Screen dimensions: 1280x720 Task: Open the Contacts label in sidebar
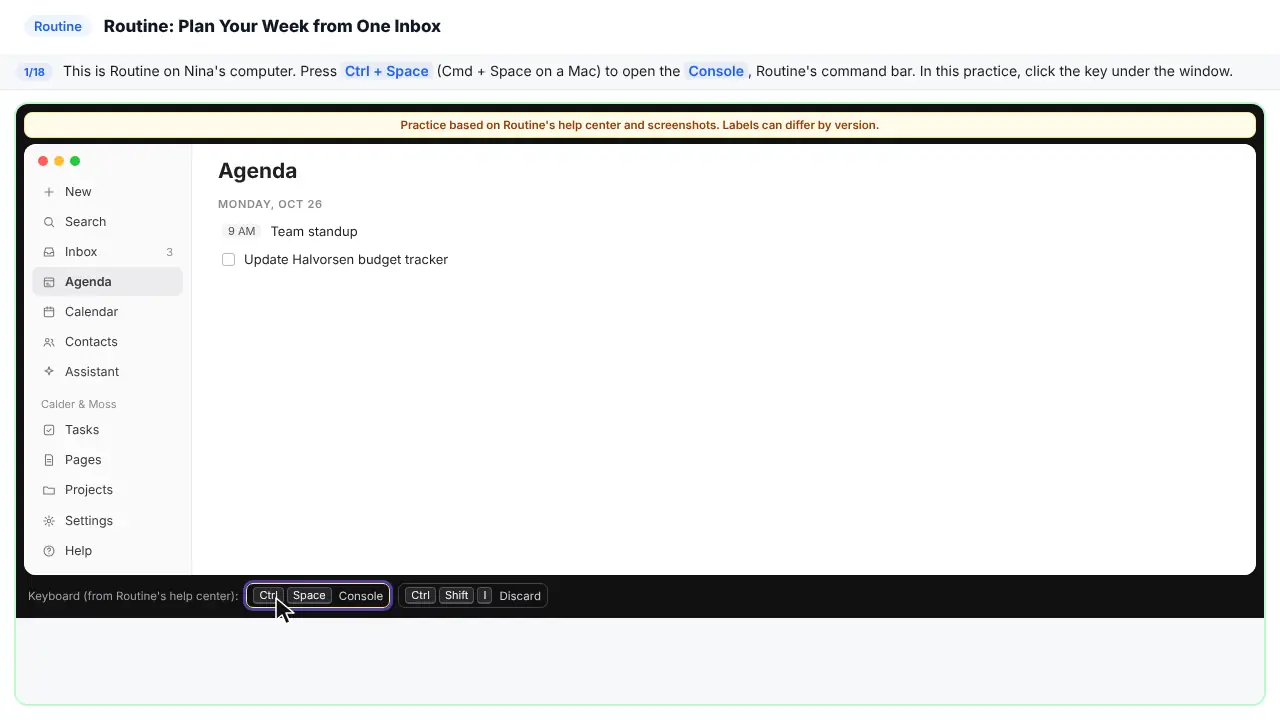tap(91, 342)
